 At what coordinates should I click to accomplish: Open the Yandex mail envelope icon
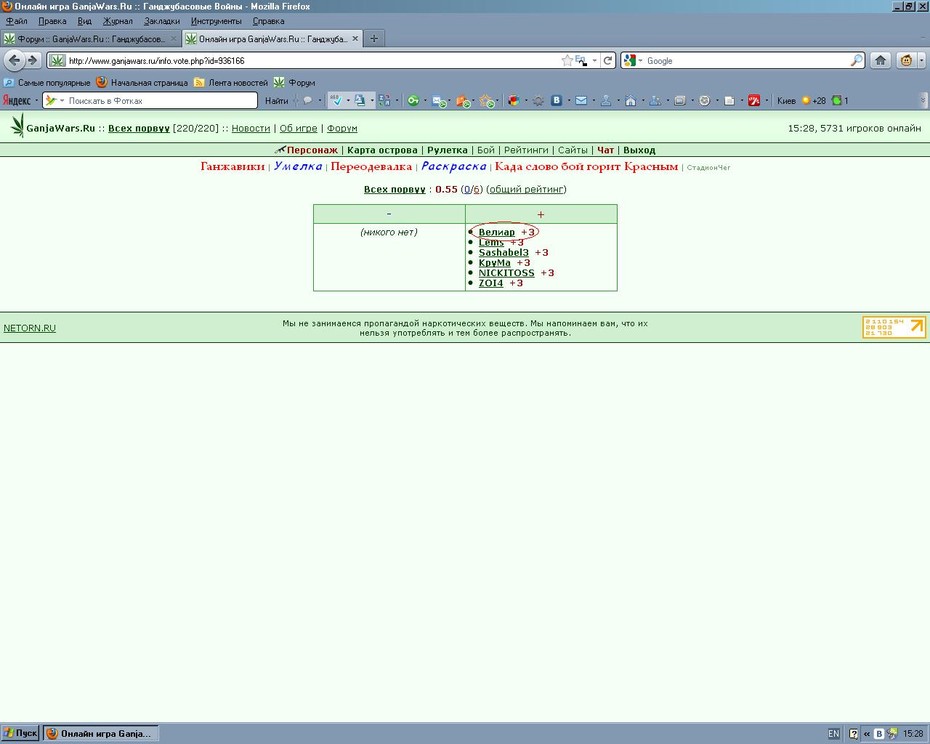tap(581, 101)
